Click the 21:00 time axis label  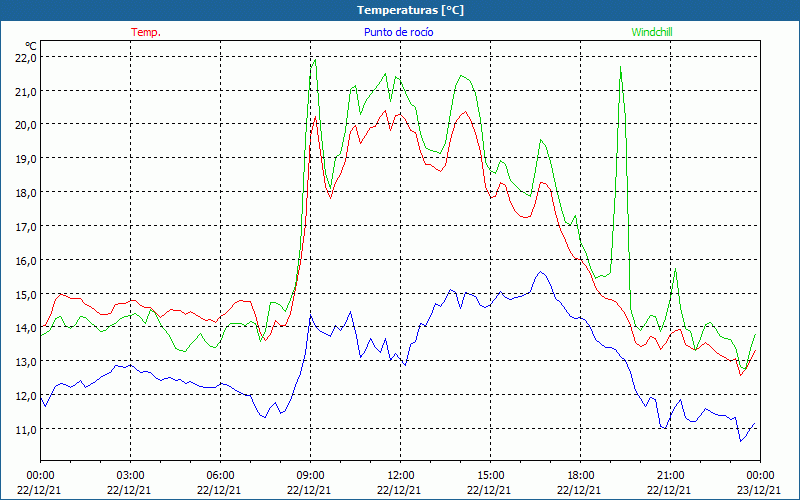pos(670,476)
